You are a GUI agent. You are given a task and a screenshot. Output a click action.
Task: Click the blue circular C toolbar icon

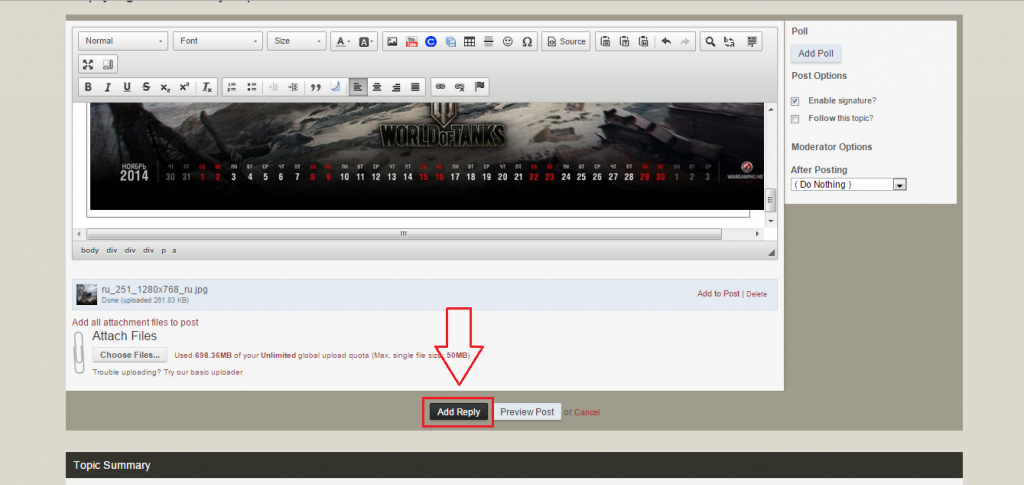430,41
